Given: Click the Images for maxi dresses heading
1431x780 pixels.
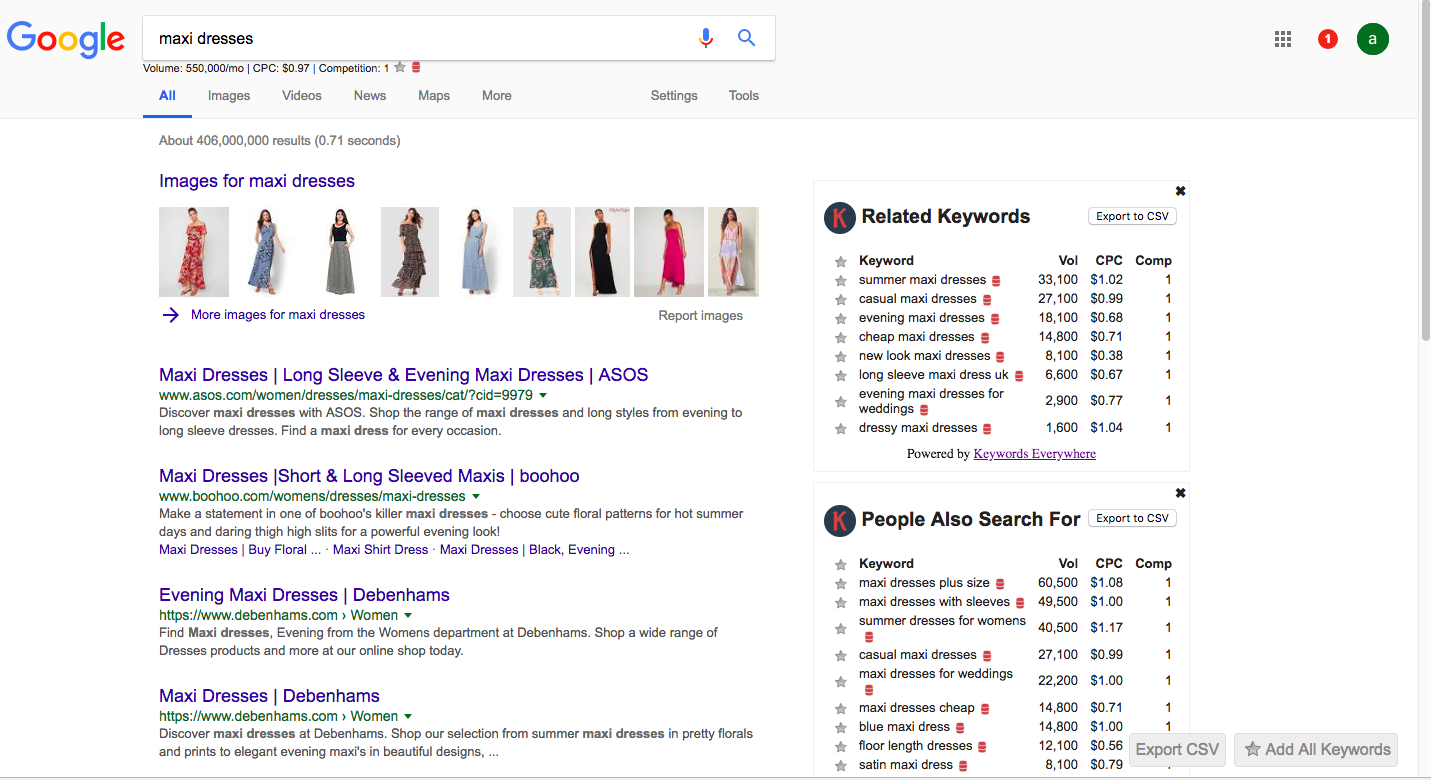Looking at the screenshot, I should pos(257,181).
